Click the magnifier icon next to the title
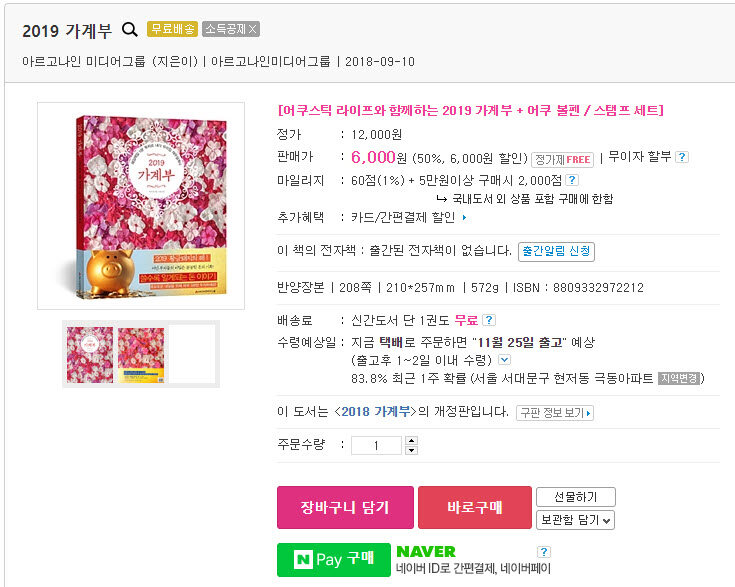Viewport: 735px width, 587px height. (x=130, y=30)
